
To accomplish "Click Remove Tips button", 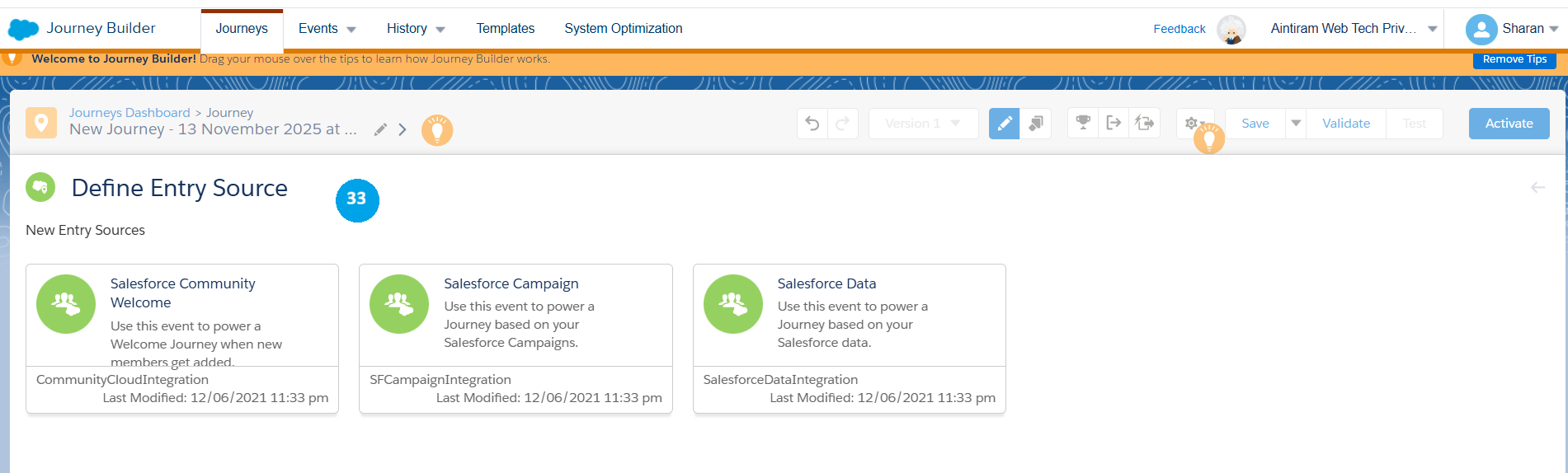I will 1514,59.
